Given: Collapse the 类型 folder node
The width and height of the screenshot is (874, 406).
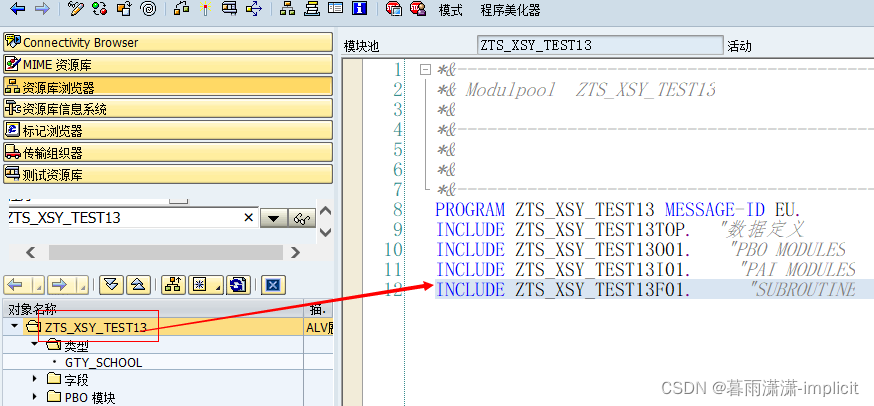Looking at the screenshot, I should [35, 345].
